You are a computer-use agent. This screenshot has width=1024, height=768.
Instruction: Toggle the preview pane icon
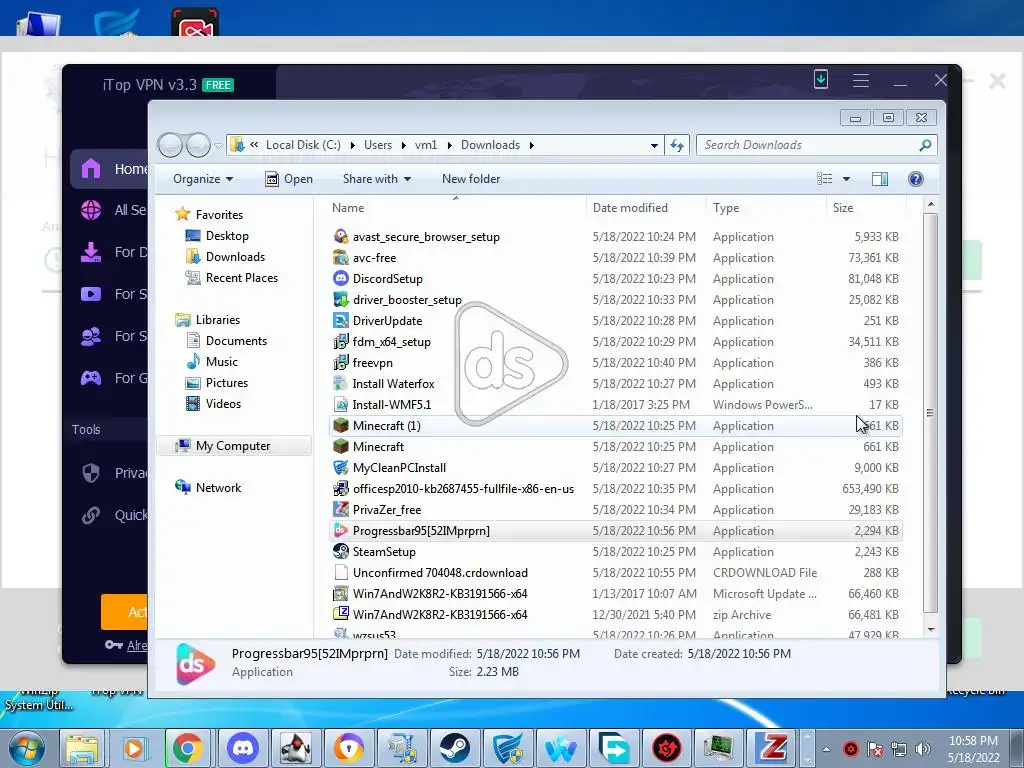880,179
